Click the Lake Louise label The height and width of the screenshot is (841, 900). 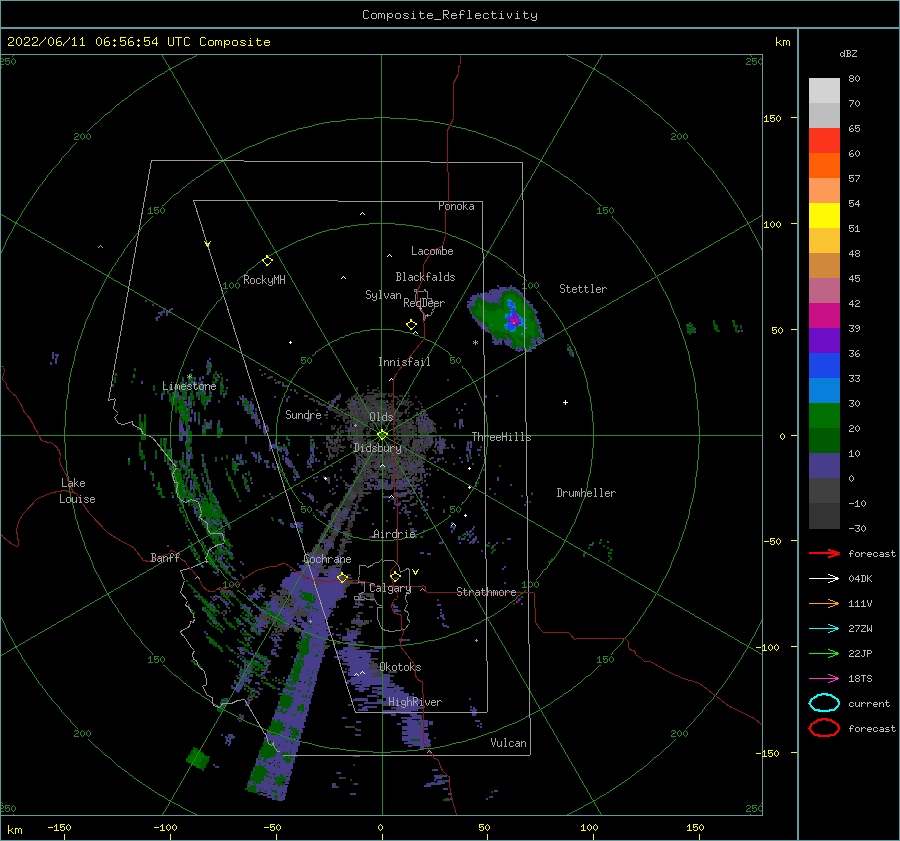click(77, 491)
